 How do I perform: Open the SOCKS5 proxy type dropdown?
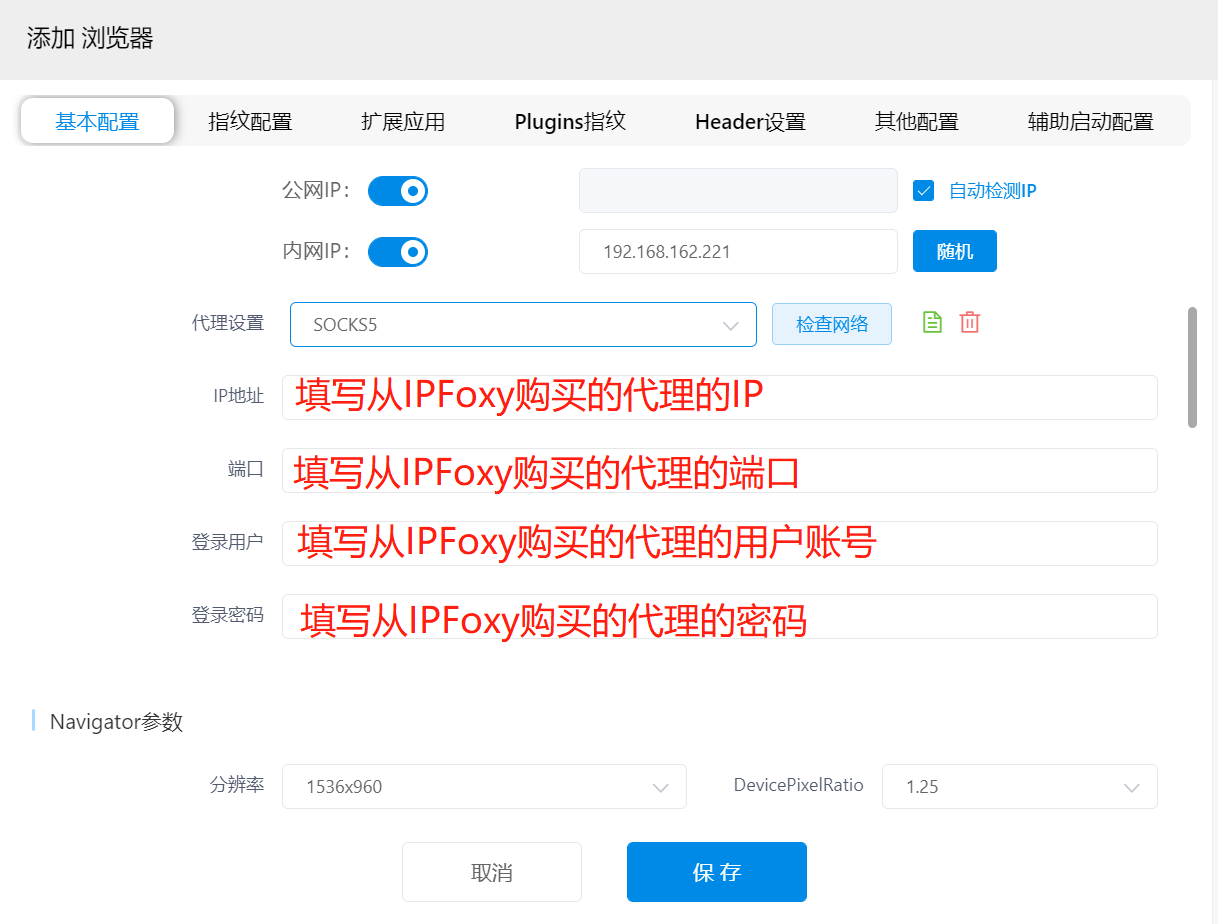point(523,324)
